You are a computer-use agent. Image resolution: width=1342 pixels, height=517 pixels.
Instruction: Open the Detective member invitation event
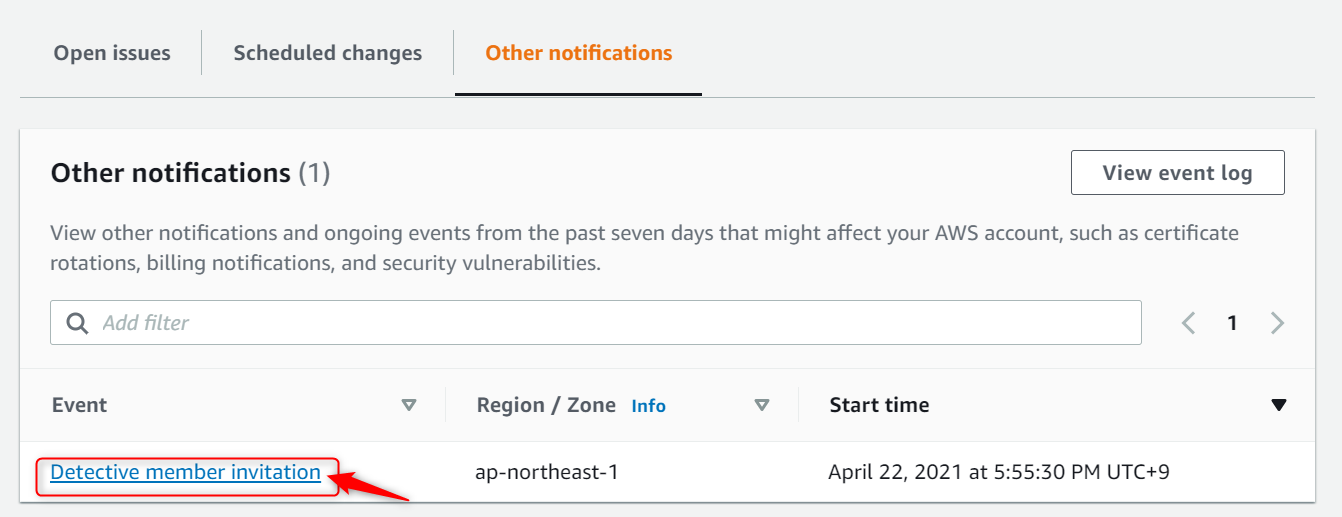pyautogui.click(x=185, y=472)
